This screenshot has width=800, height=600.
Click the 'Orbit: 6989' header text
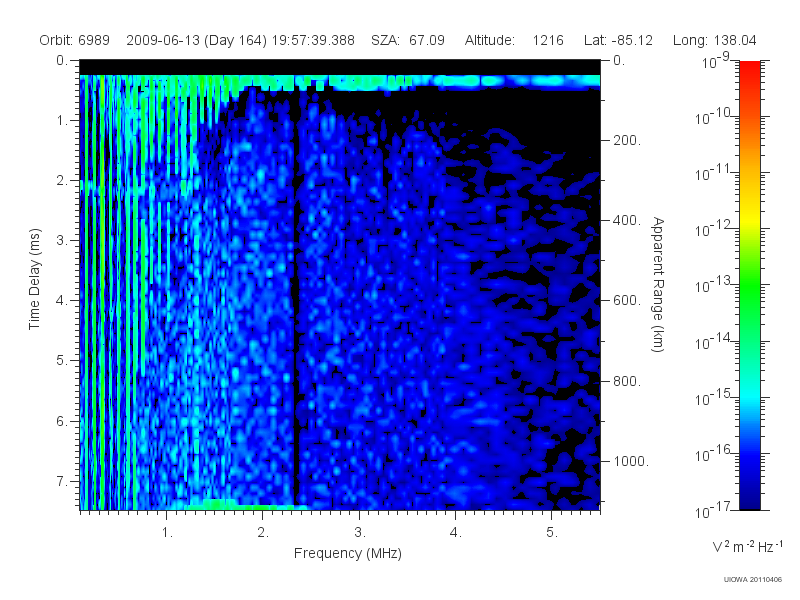click(74, 40)
